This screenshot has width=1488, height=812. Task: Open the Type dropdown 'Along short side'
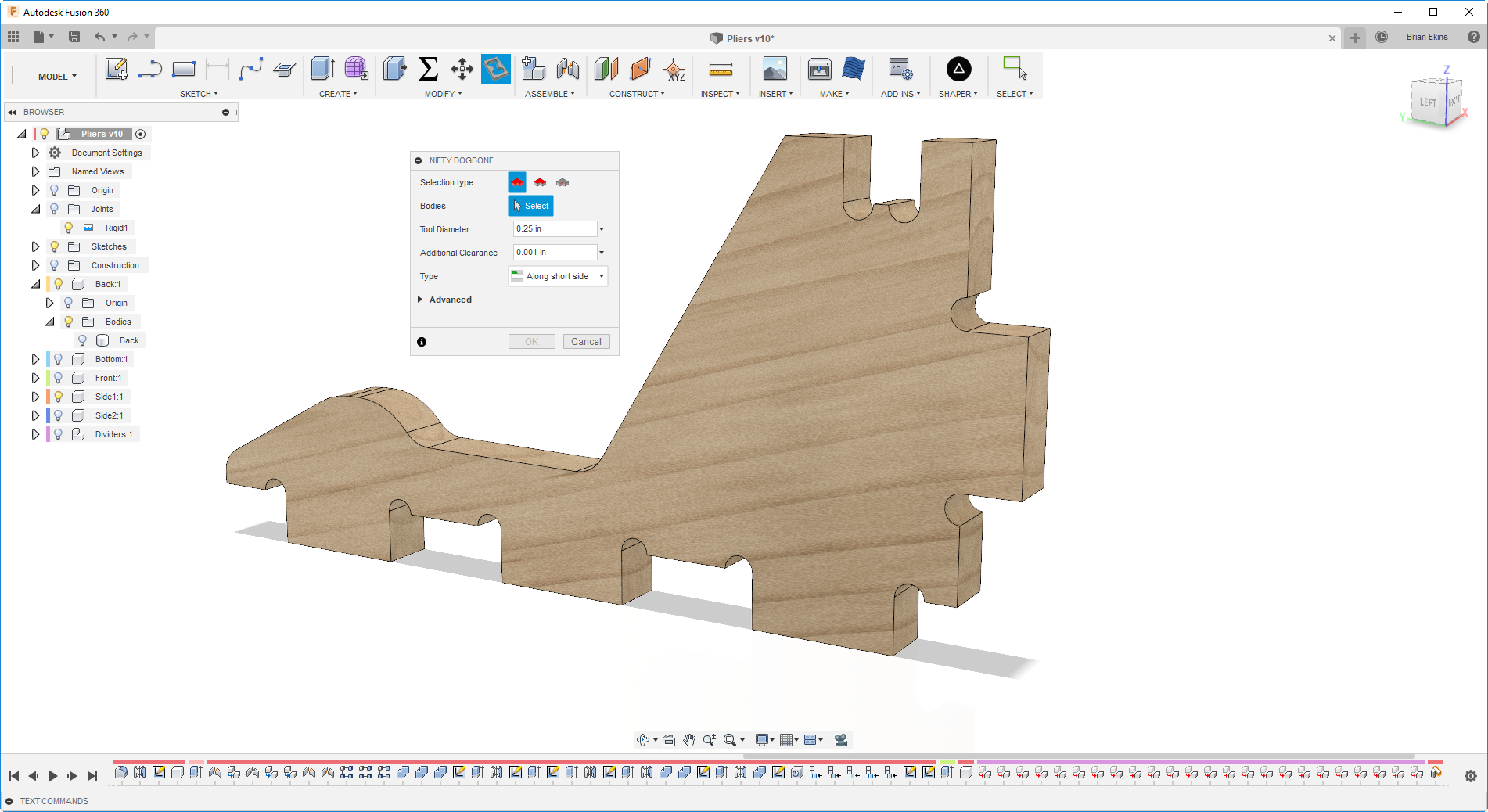pyautogui.click(x=558, y=276)
